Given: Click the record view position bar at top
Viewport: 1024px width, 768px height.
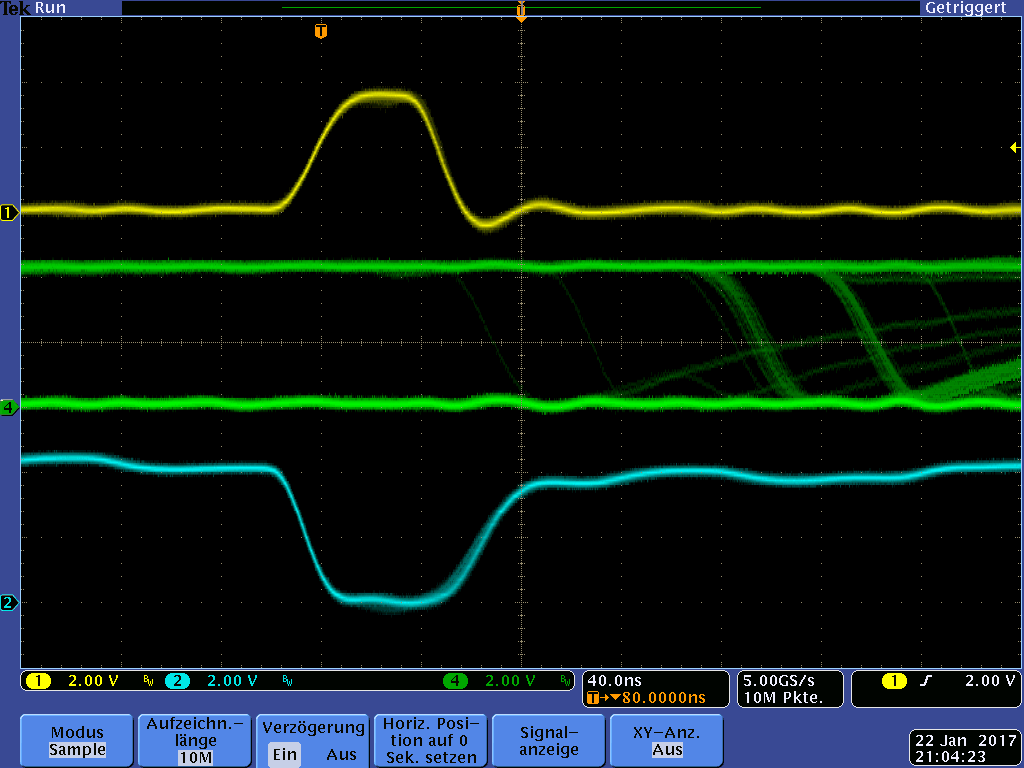Looking at the screenshot, I should (x=520, y=8).
